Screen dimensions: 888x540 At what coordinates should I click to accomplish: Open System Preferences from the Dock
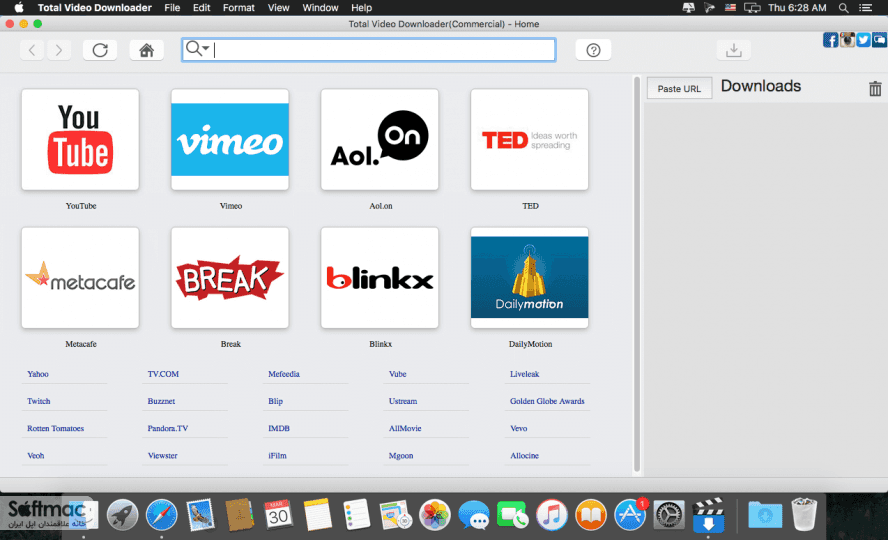669,515
